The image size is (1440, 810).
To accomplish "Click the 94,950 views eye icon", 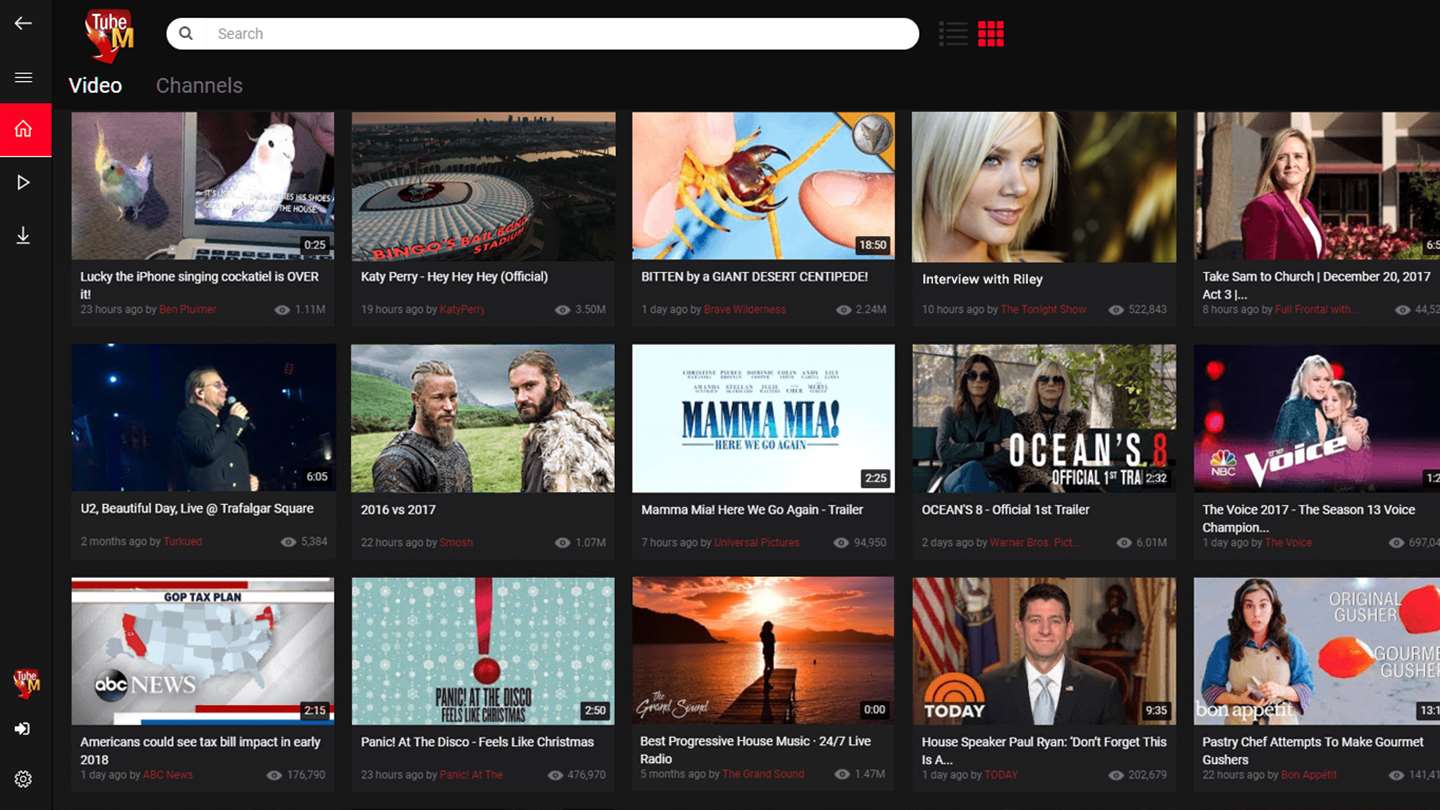I will click(841, 543).
